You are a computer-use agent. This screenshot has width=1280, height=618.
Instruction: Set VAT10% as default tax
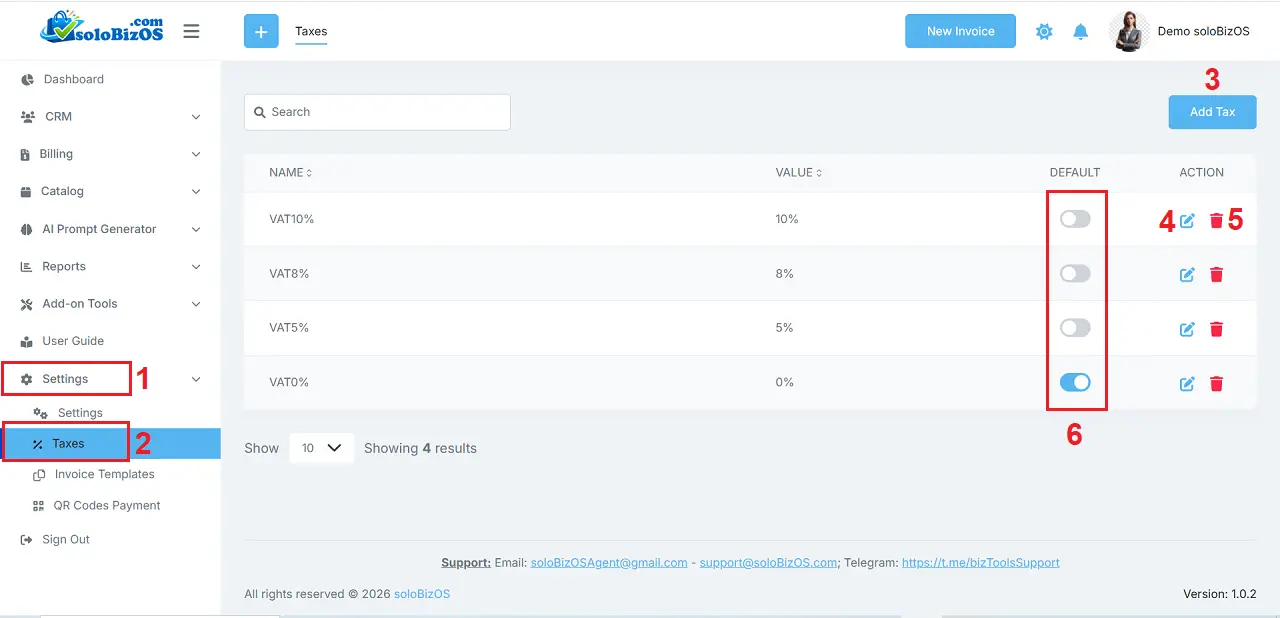pos(1075,219)
